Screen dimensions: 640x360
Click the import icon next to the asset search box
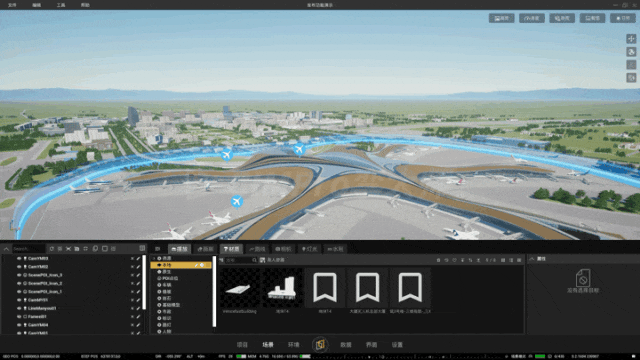pyautogui.click(x=262, y=260)
